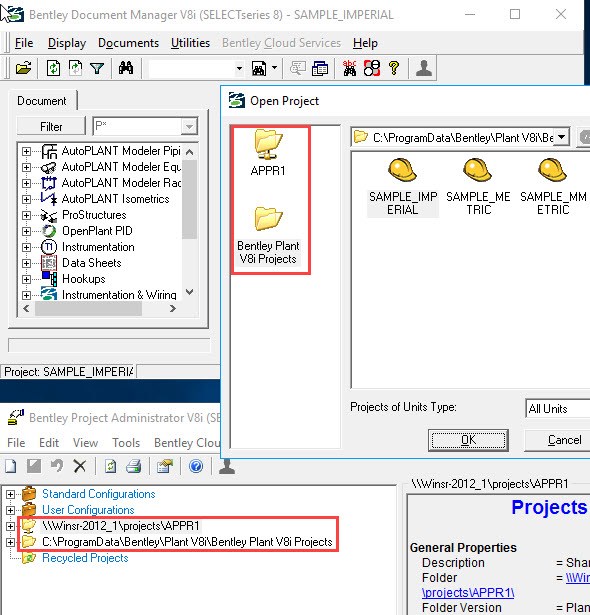590x615 pixels.
Task: Open the arrow next to the save-search binoculars icon
Action: click(x=275, y=68)
